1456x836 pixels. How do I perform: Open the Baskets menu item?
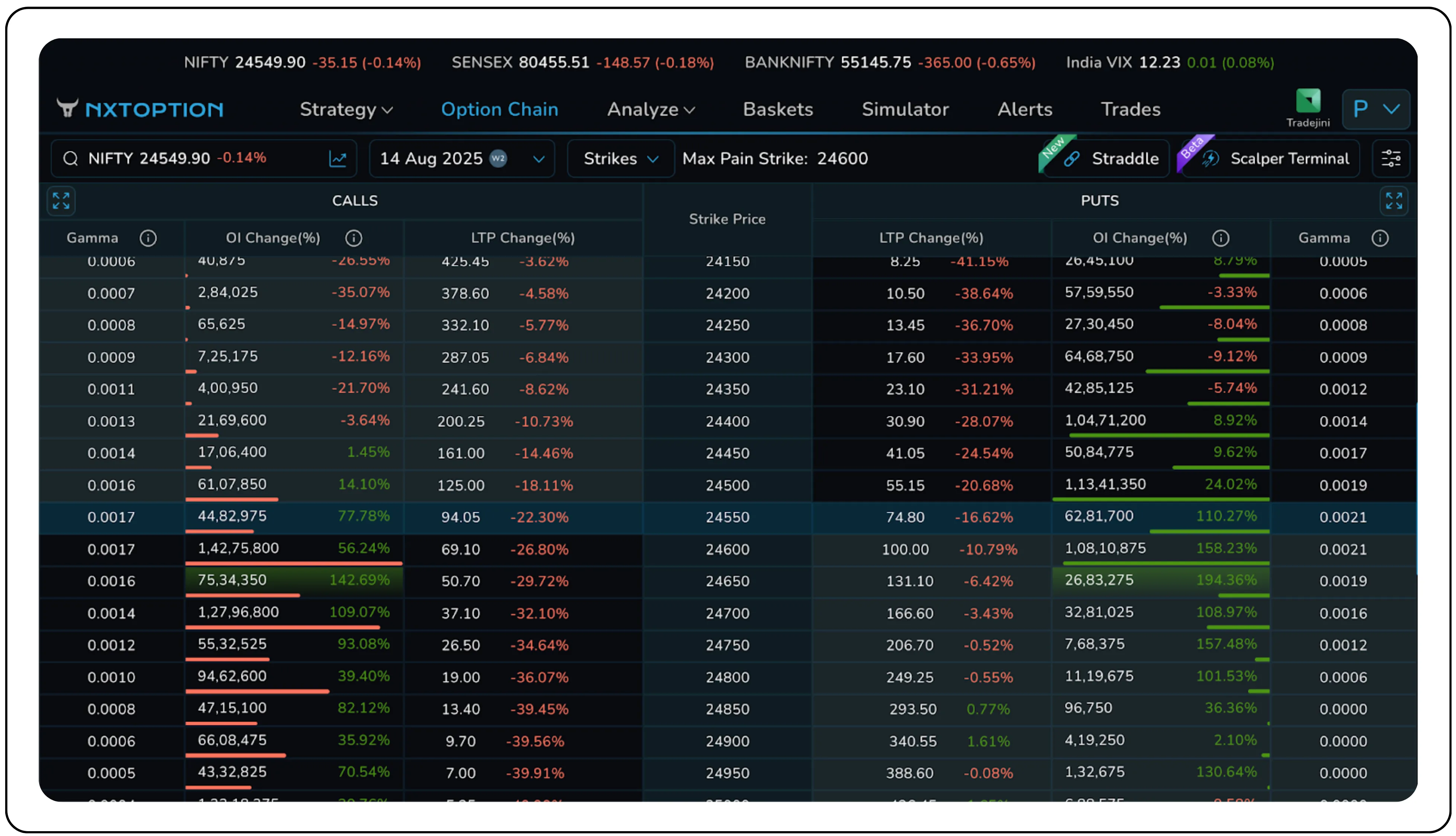click(778, 109)
